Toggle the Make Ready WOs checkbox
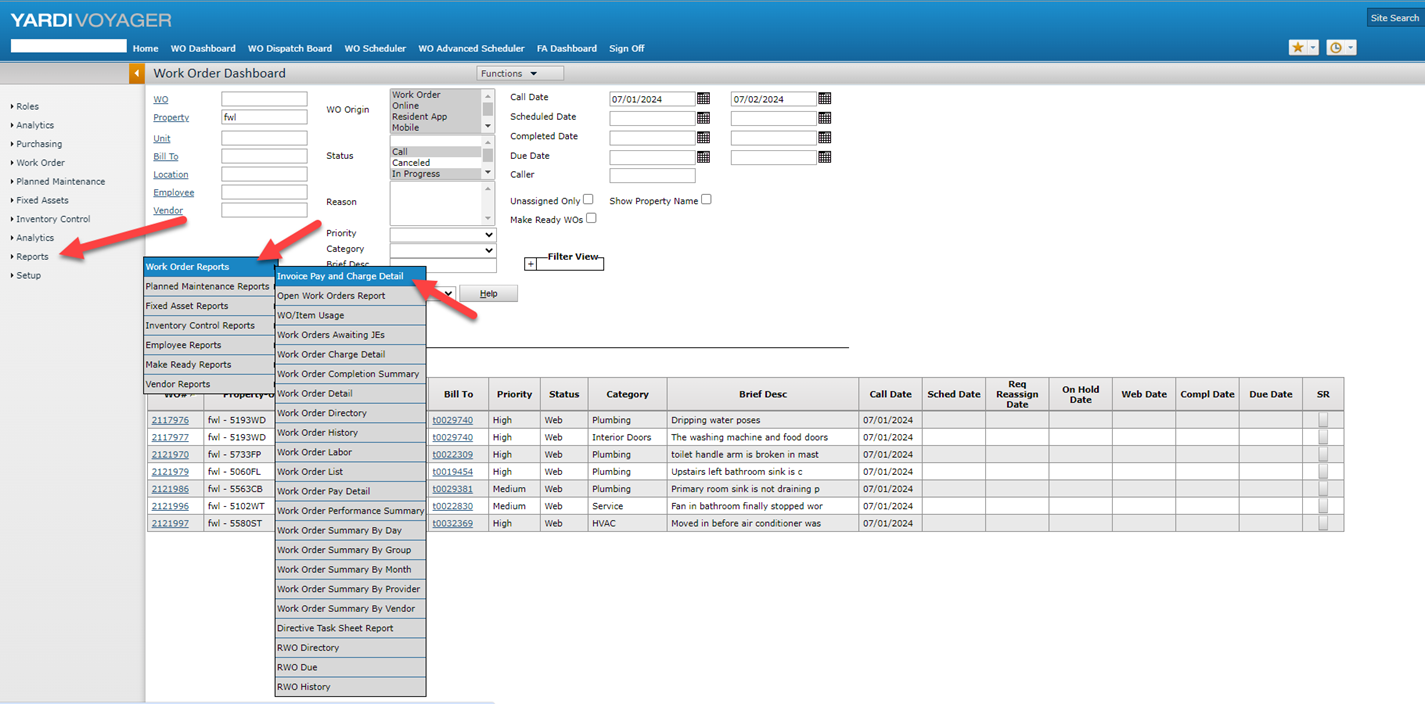The height and width of the screenshot is (704, 1425). pos(591,218)
